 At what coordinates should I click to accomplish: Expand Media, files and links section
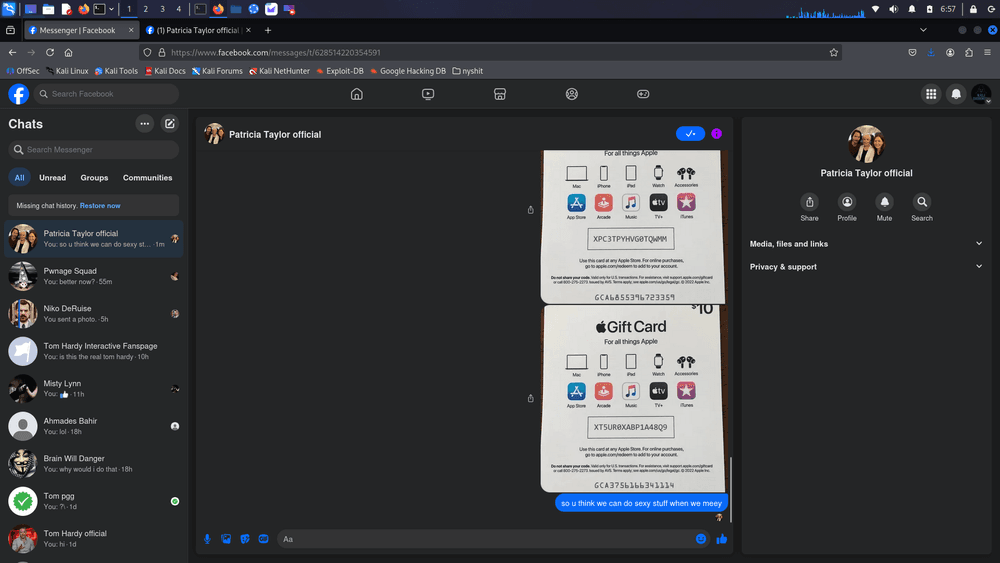pos(866,244)
